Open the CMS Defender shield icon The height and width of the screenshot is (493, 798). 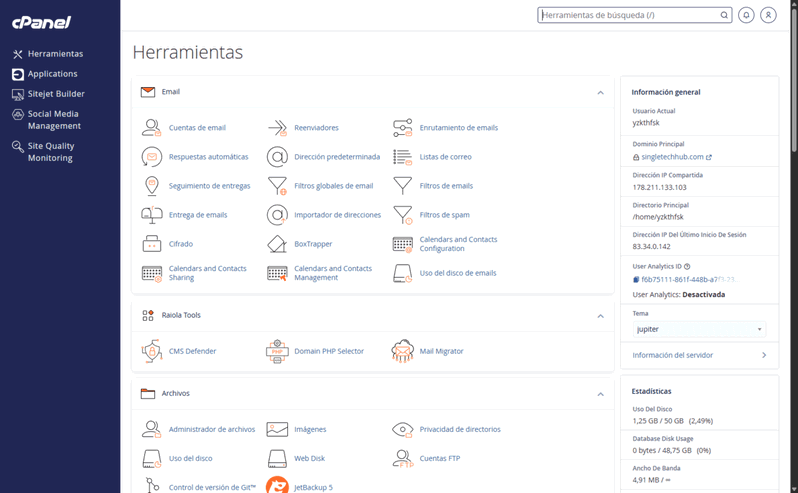click(152, 351)
